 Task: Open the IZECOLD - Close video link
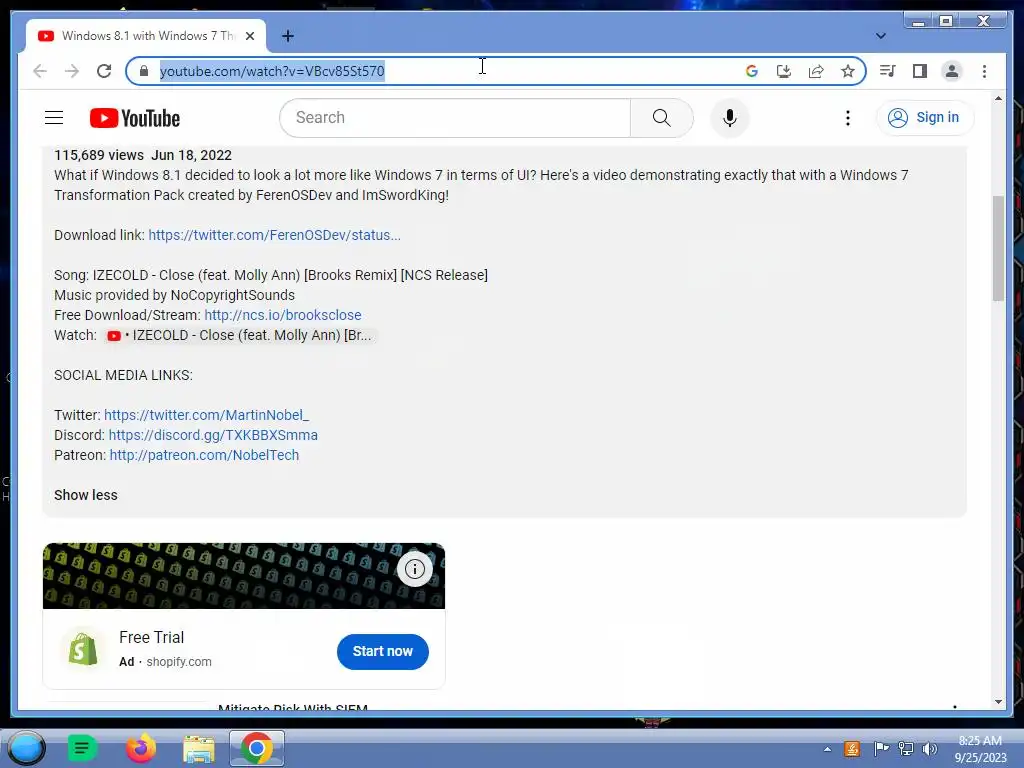point(240,335)
